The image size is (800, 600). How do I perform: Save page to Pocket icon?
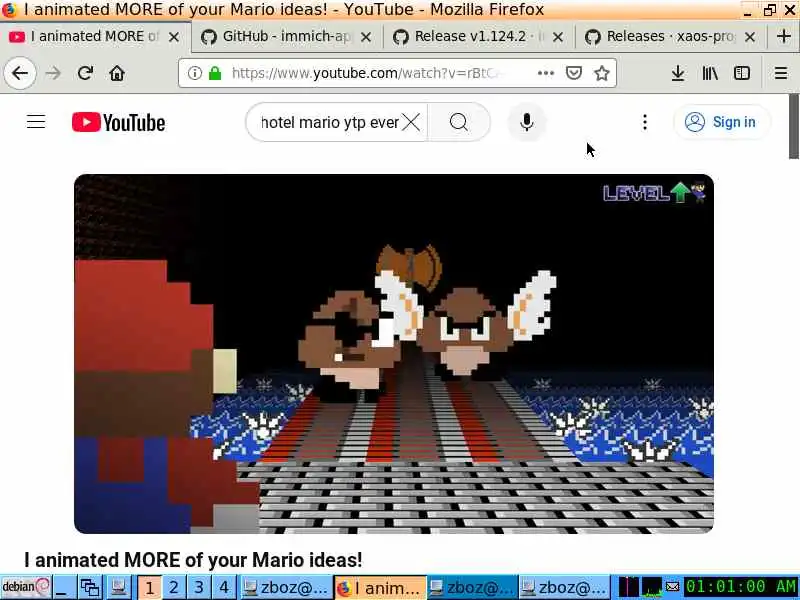[574, 73]
